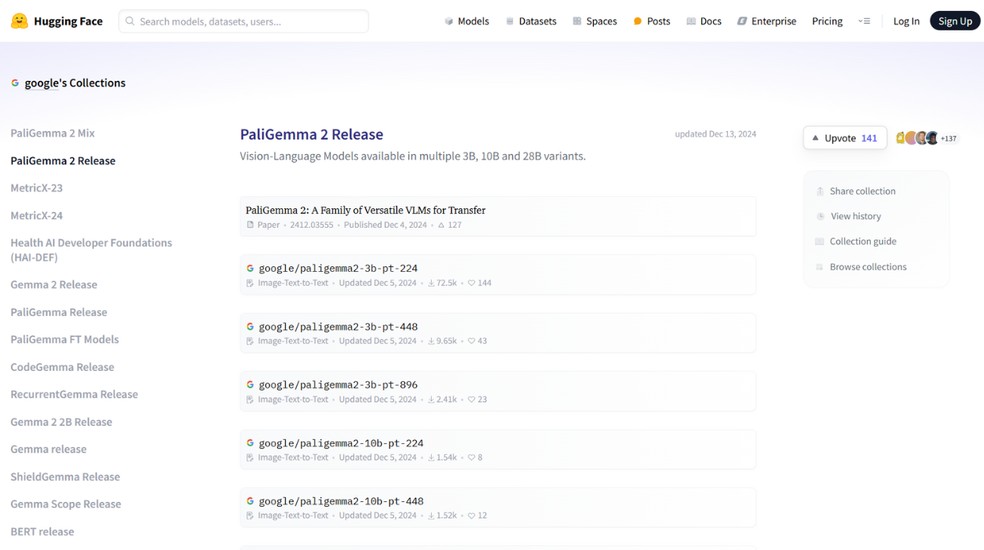
Task: Click the PaliGemma 2 Release title
Action: click(x=311, y=134)
